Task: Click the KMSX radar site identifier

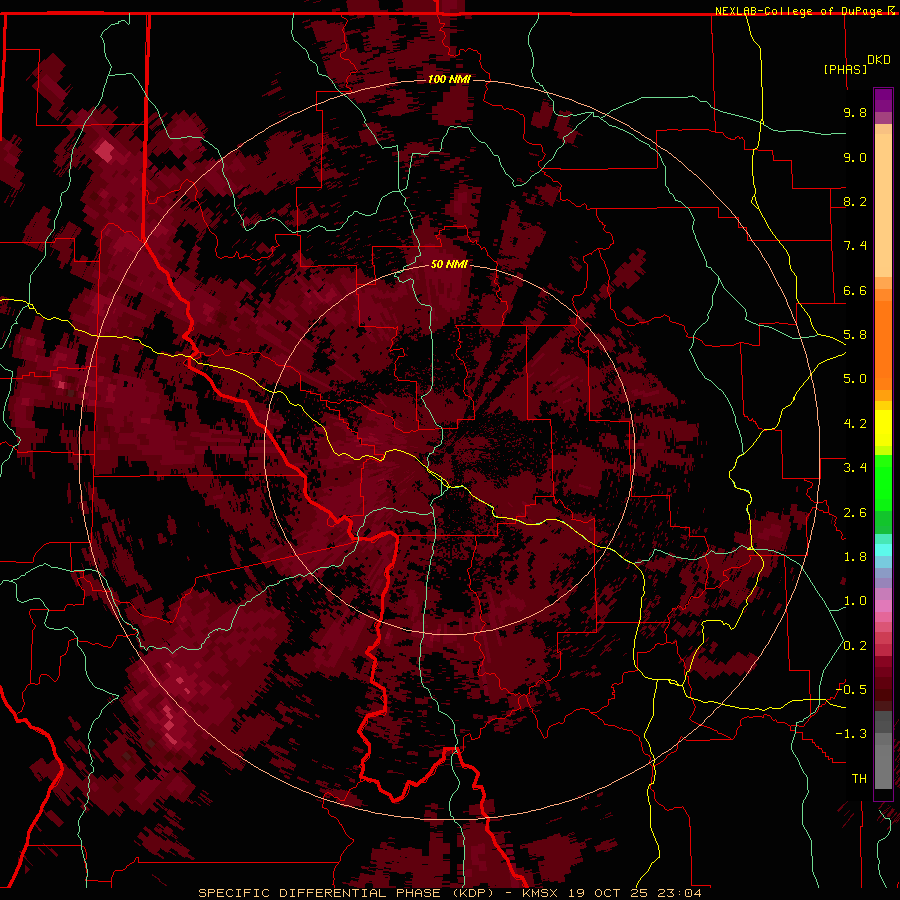Action: click(542, 893)
